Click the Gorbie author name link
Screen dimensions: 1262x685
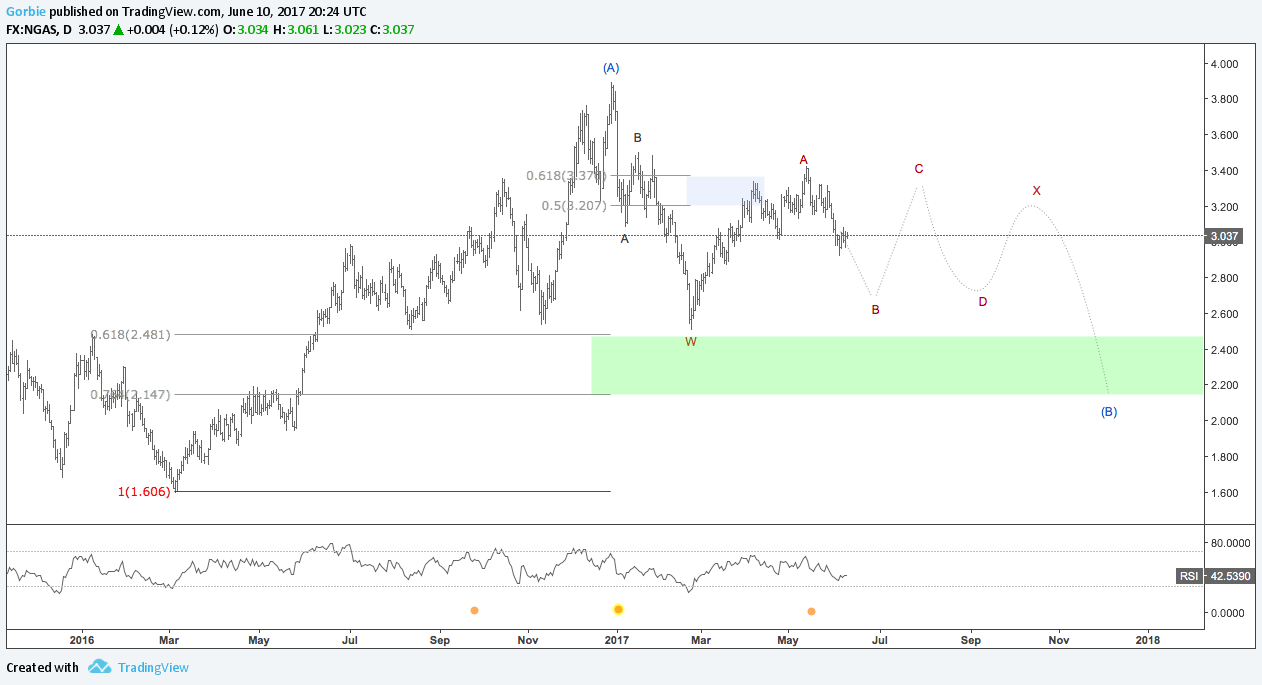click(x=26, y=11)
